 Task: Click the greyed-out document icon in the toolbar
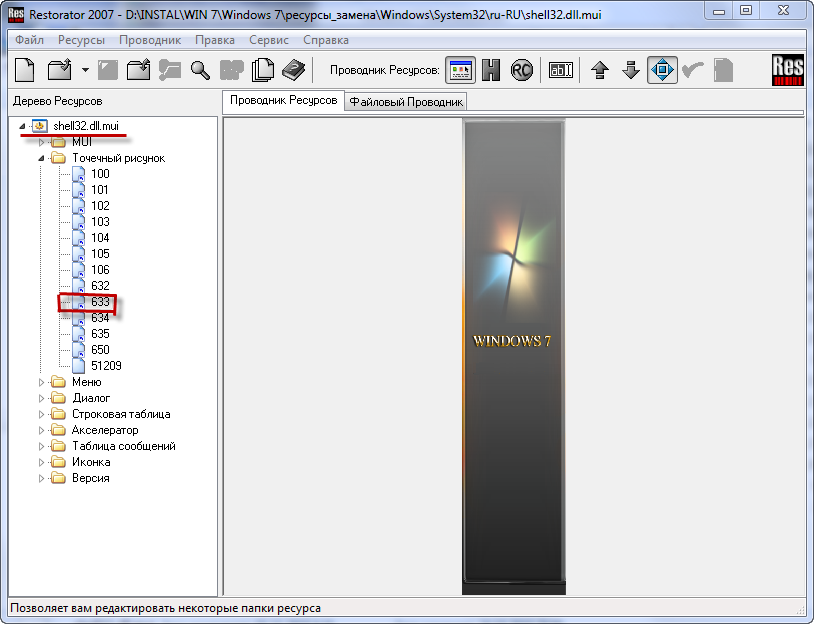pos(723,70)
